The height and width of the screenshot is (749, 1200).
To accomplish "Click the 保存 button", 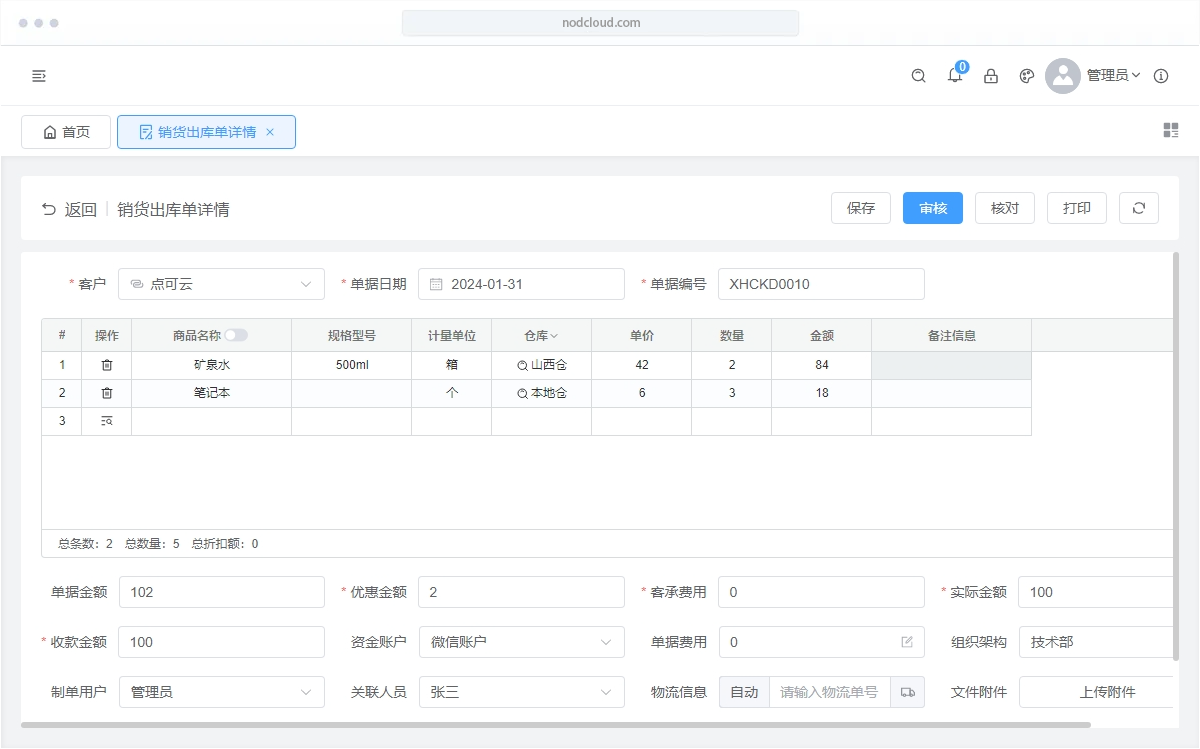I will coord(860,208).
